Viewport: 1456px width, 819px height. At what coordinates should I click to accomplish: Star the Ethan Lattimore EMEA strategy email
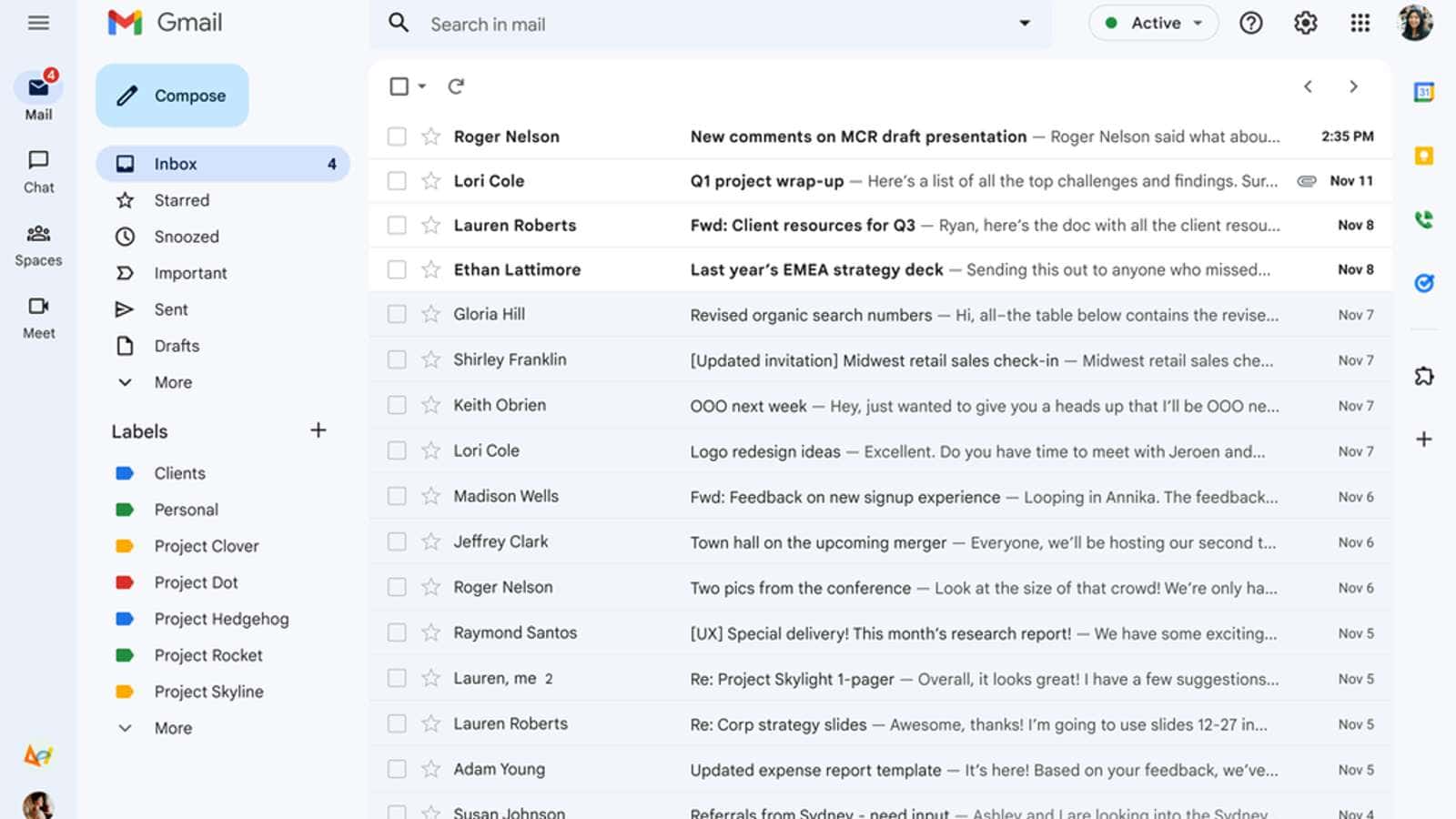[x=429, y=269]
